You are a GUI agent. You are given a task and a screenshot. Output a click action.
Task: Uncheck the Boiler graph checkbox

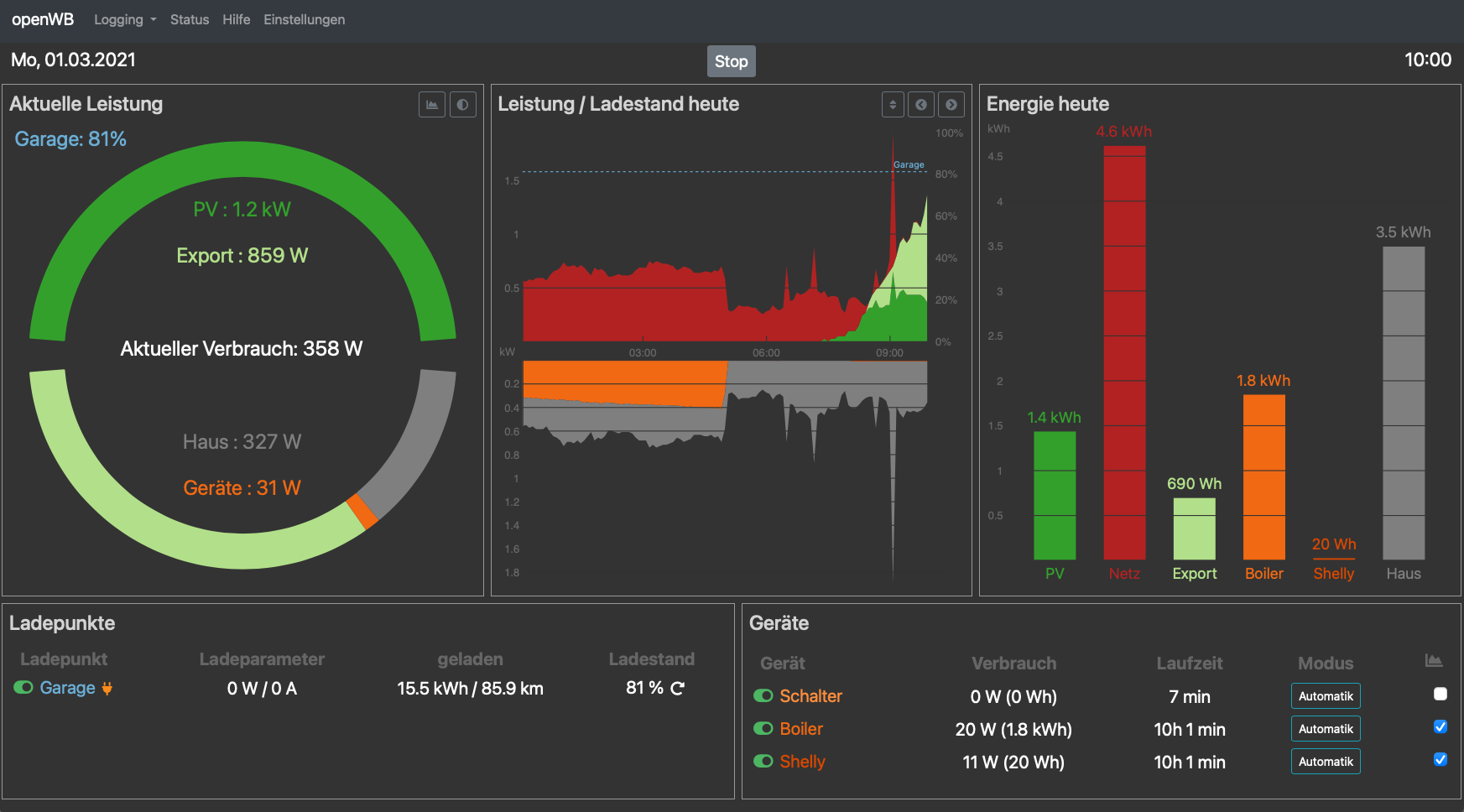[1441, 726]
